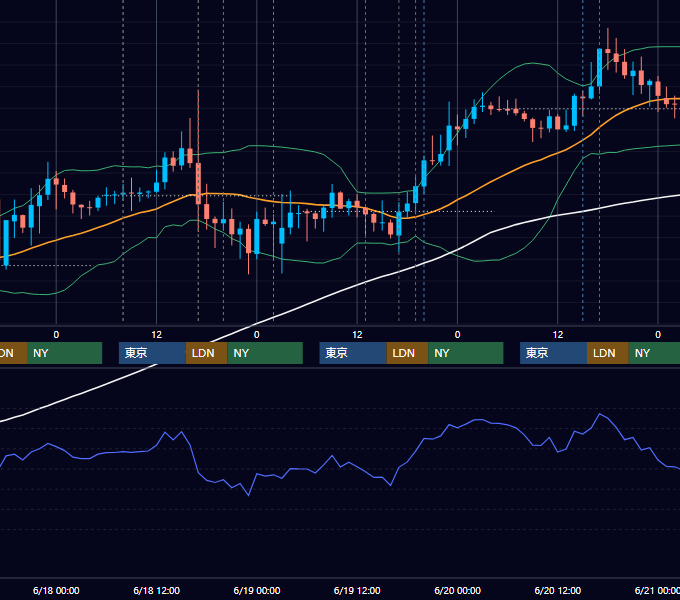Click the 6/18 12:00 date label
The width and height of the screenshot is (680, 600).
(156, 590)
